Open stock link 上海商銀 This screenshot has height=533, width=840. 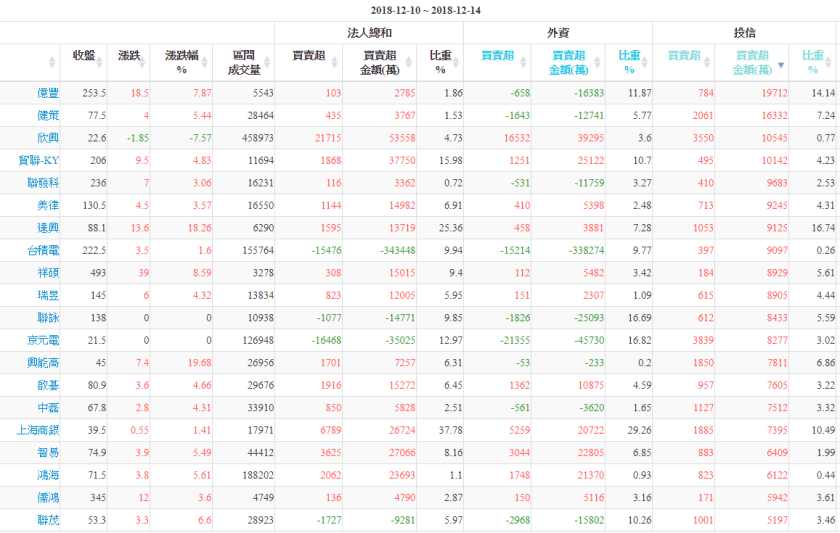(x=41, y=430)
